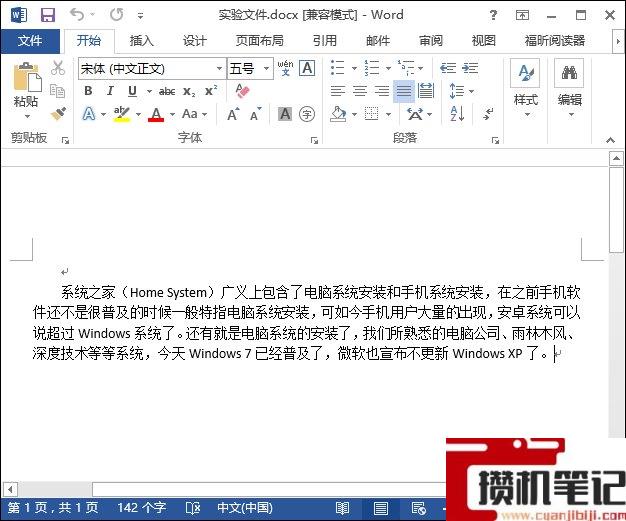Viewport: 626px width, 521px height.
Task: Click the Redo icon in title bar
Action: pyautogui.click(x=117, y=15)
